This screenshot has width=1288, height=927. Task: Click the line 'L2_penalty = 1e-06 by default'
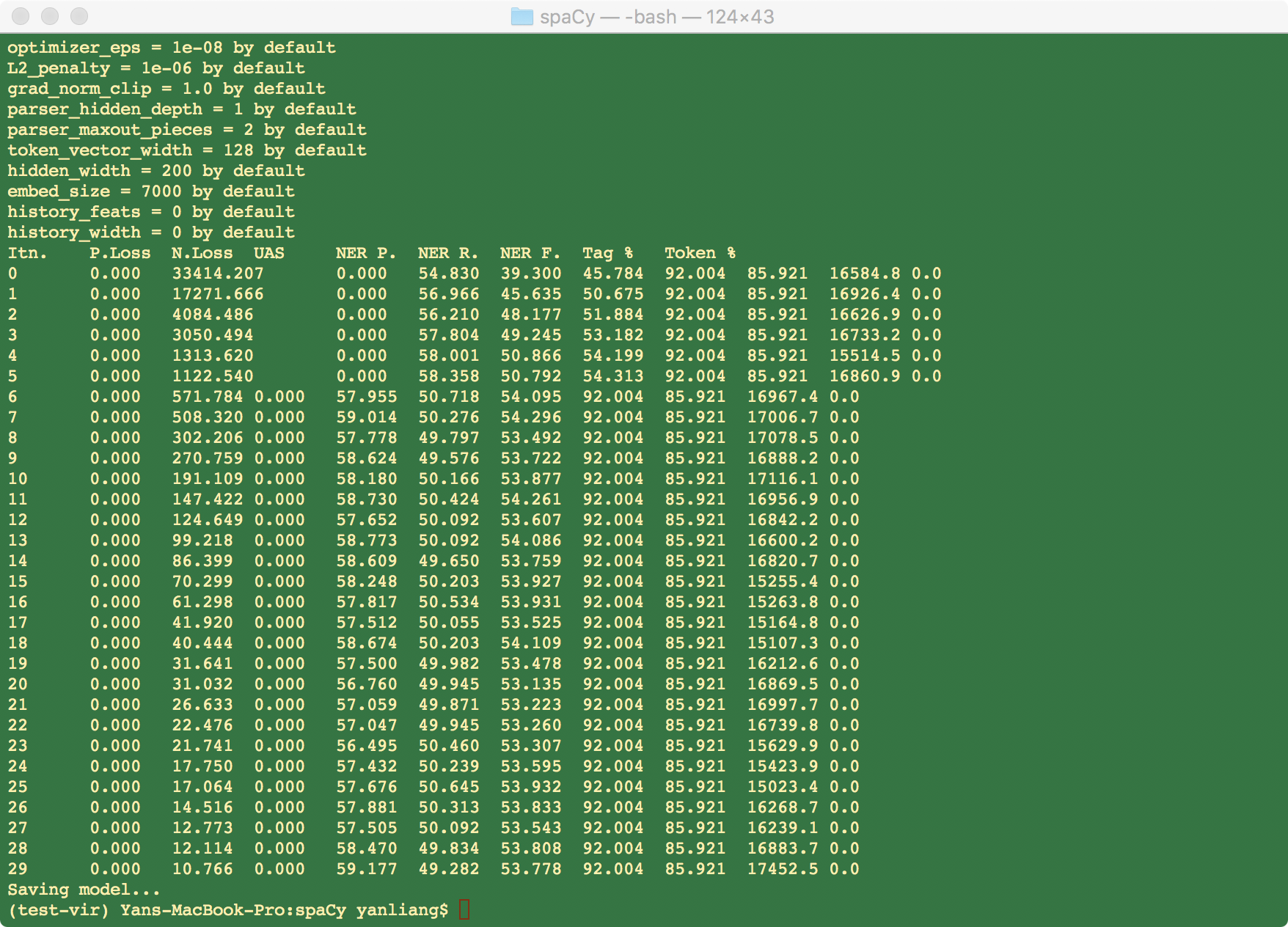click(x=156, y=68)
